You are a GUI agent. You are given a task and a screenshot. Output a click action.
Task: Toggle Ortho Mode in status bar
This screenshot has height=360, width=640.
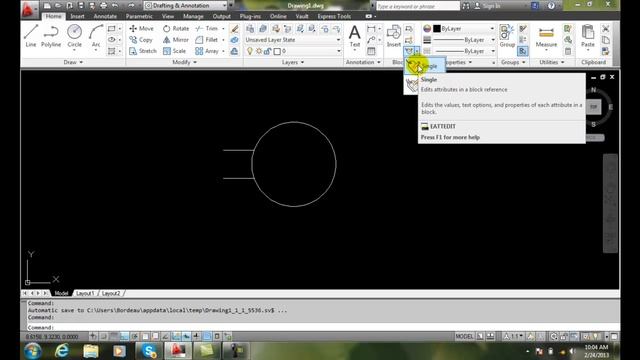click(124, 336)
